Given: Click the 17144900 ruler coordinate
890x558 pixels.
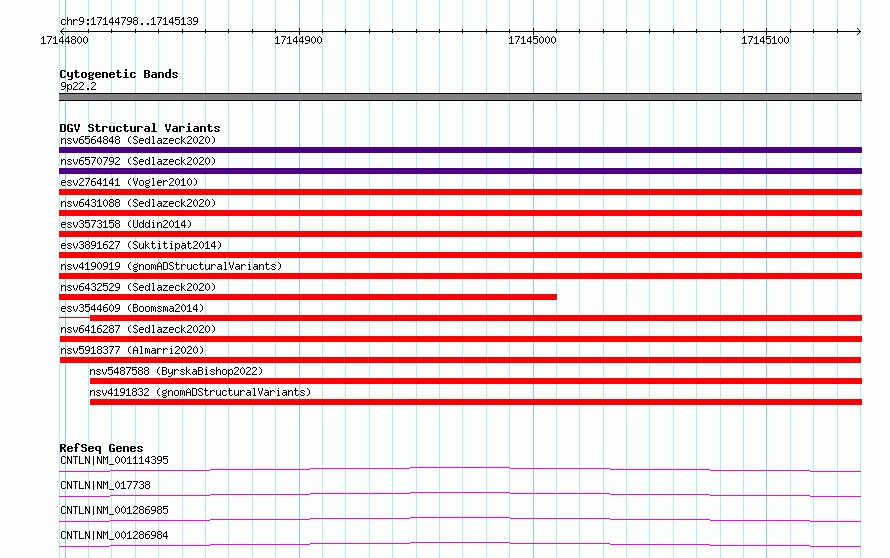Looking at the screenshot, I should tap(298, 40).
